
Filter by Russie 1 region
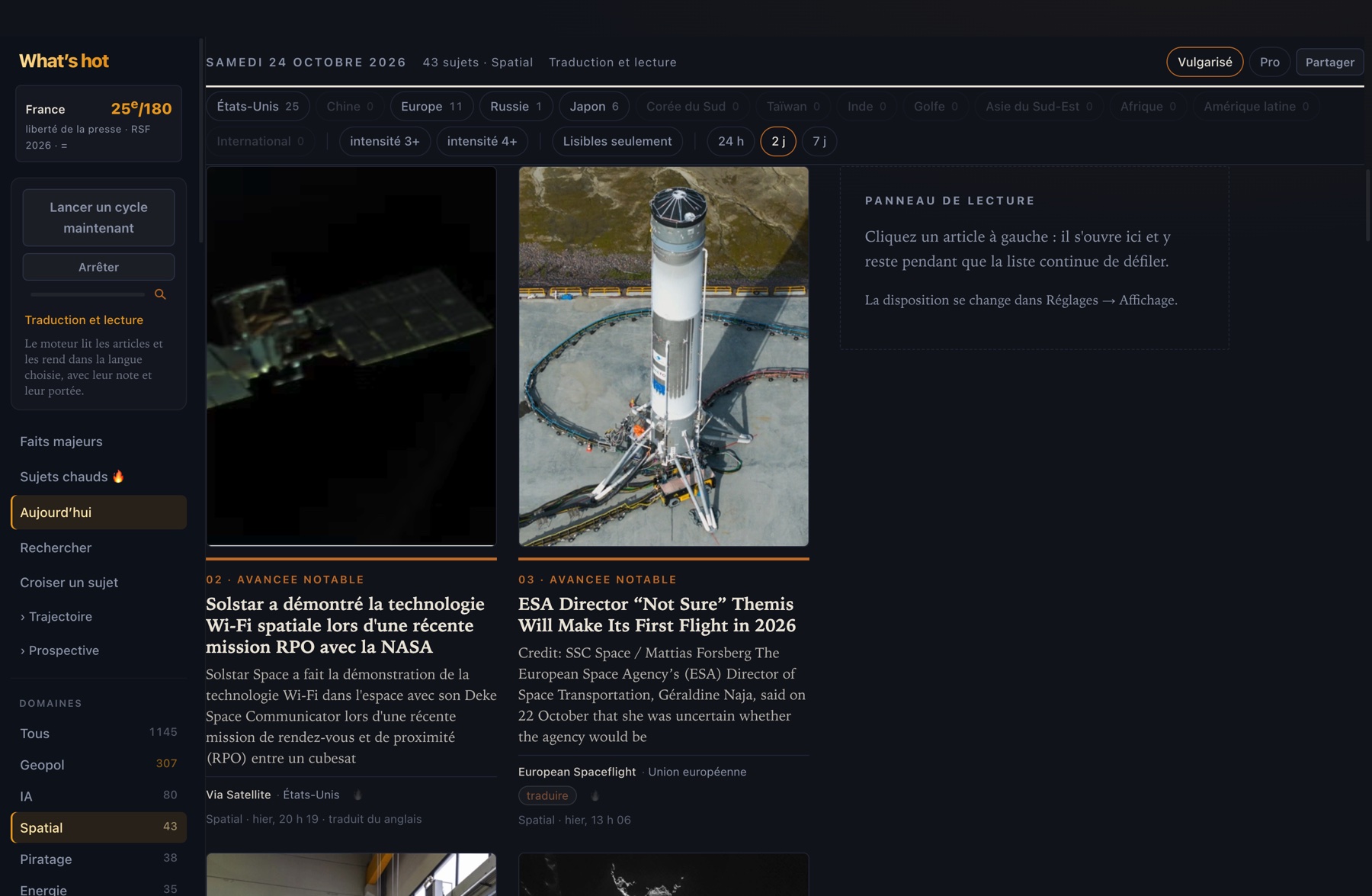coord(516,106)
